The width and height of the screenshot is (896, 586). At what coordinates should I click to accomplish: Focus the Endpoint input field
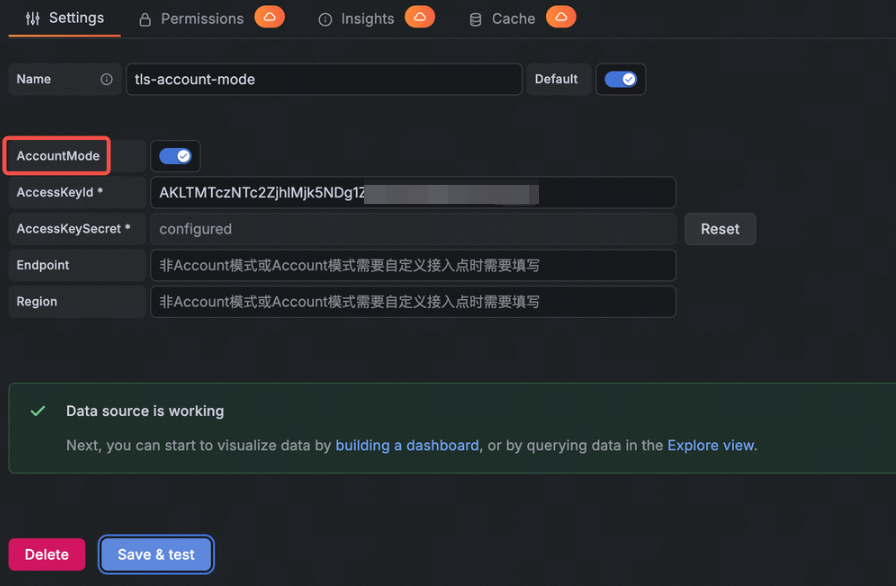[413, 265]
